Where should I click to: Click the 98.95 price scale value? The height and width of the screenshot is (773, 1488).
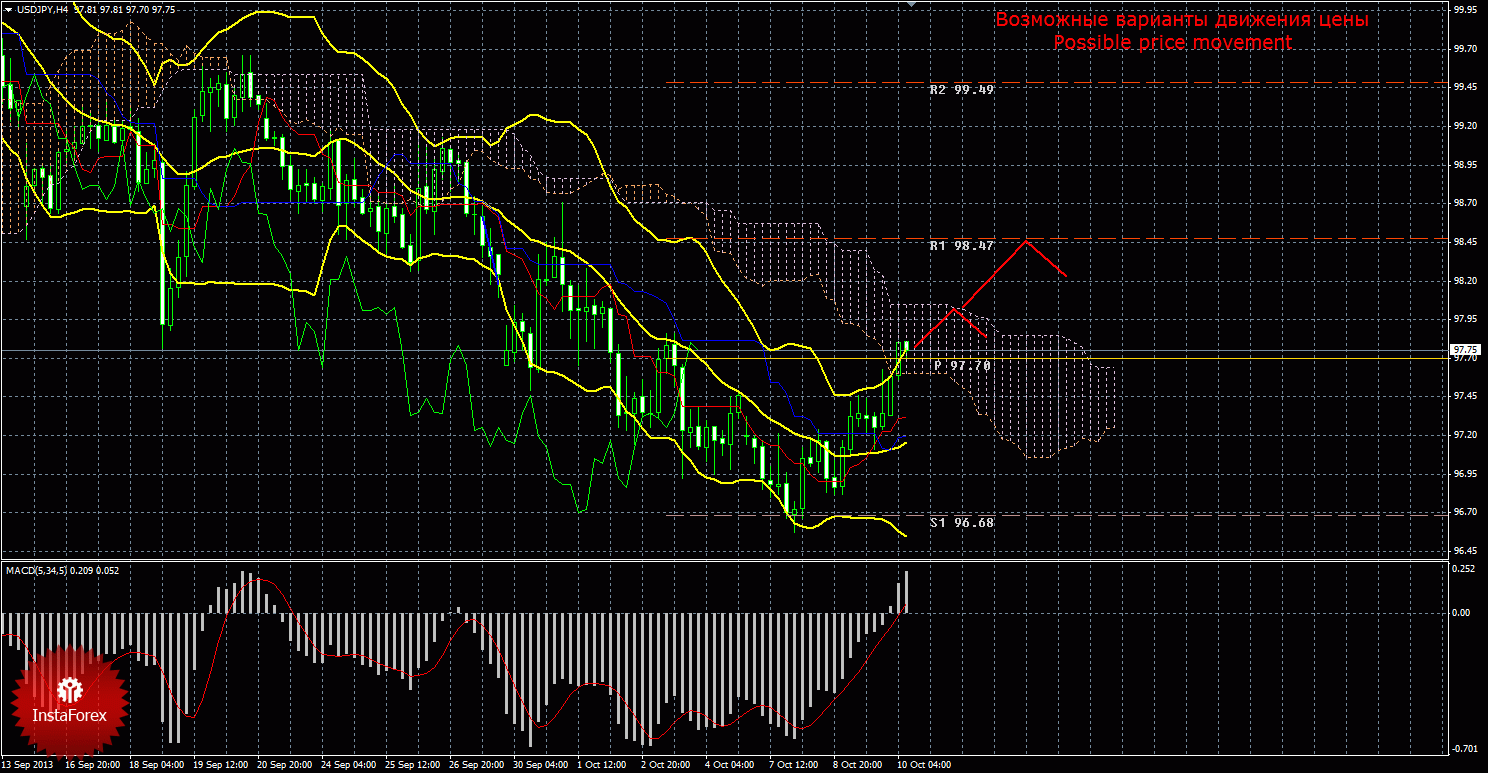click(x=1464, y=164)
